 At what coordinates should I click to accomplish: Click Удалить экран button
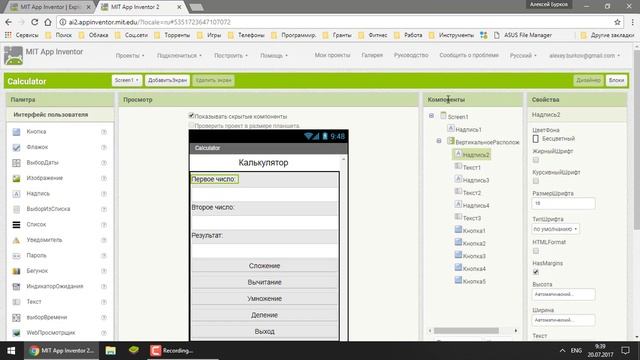(213, 80)
